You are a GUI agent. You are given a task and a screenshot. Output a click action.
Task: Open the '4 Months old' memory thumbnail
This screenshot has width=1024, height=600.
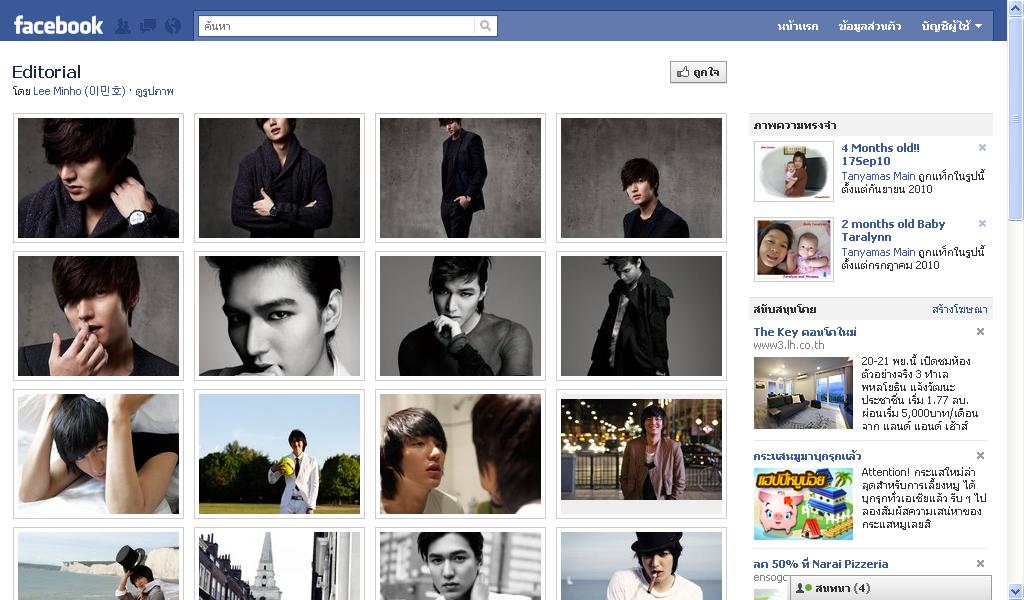point(793,171)
